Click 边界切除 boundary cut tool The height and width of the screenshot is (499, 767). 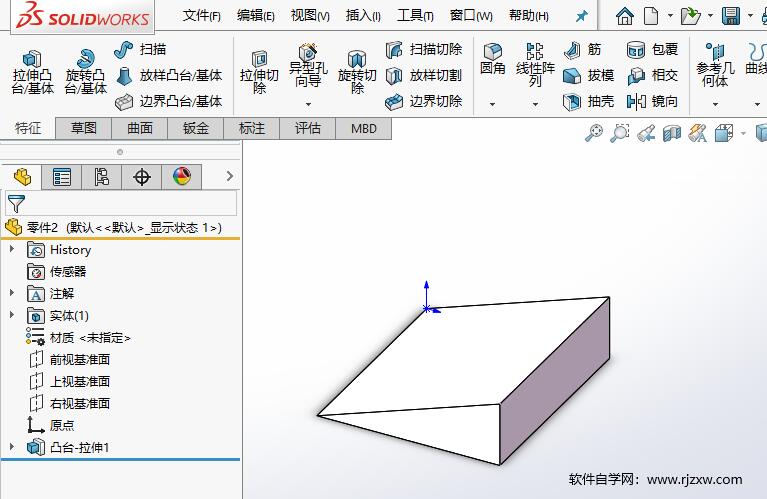point(424,101)
